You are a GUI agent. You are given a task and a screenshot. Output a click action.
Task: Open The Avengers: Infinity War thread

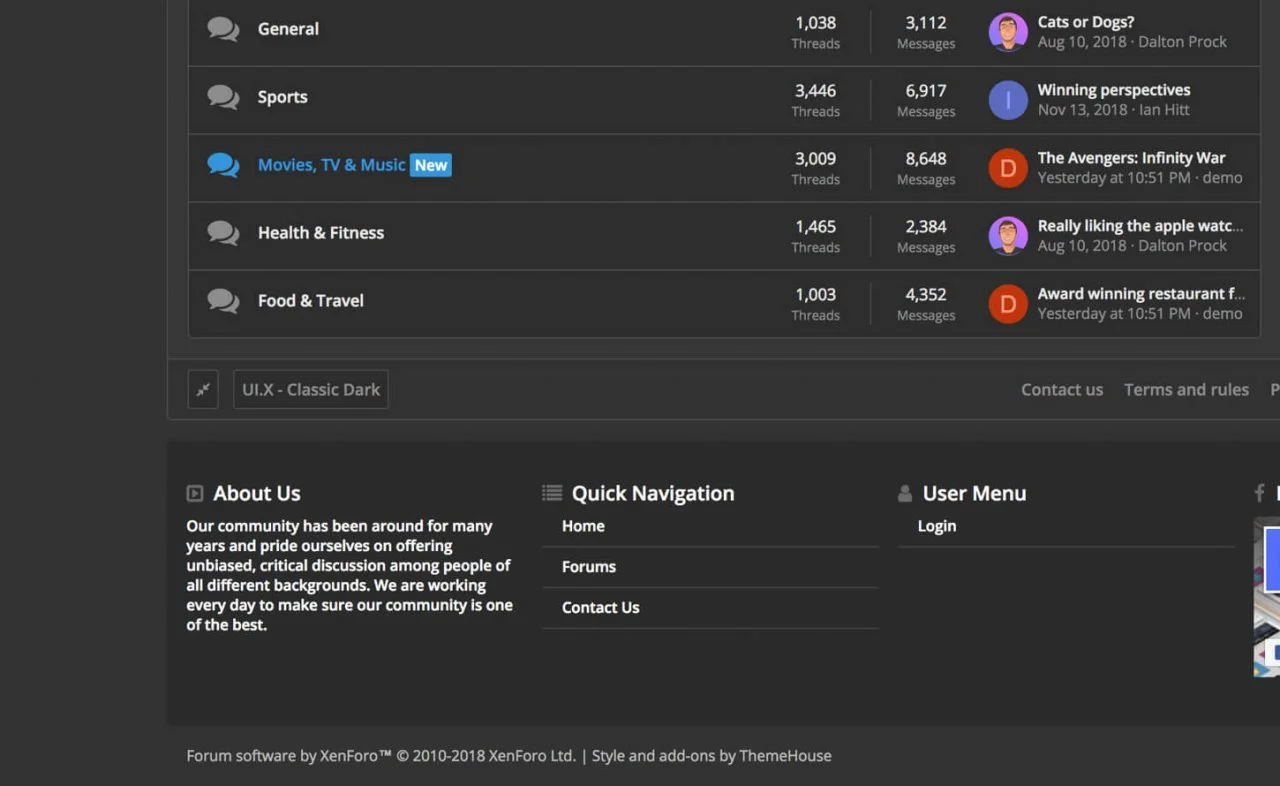click(1131, 158)
